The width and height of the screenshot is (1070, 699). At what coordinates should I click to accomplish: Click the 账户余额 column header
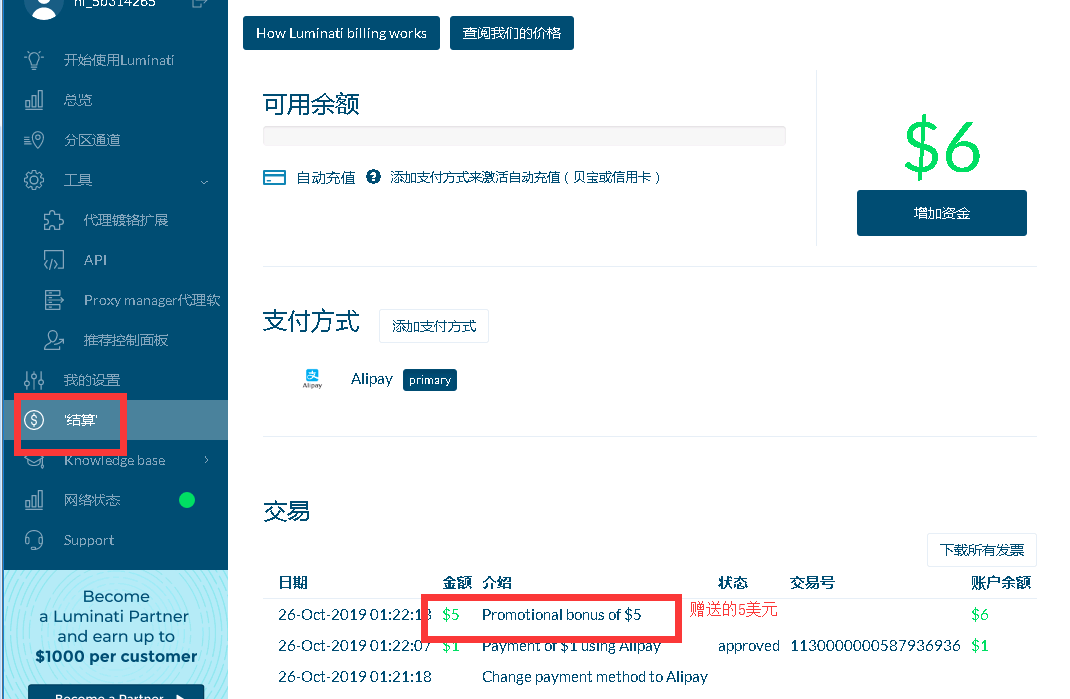[x=1001, y=582]
